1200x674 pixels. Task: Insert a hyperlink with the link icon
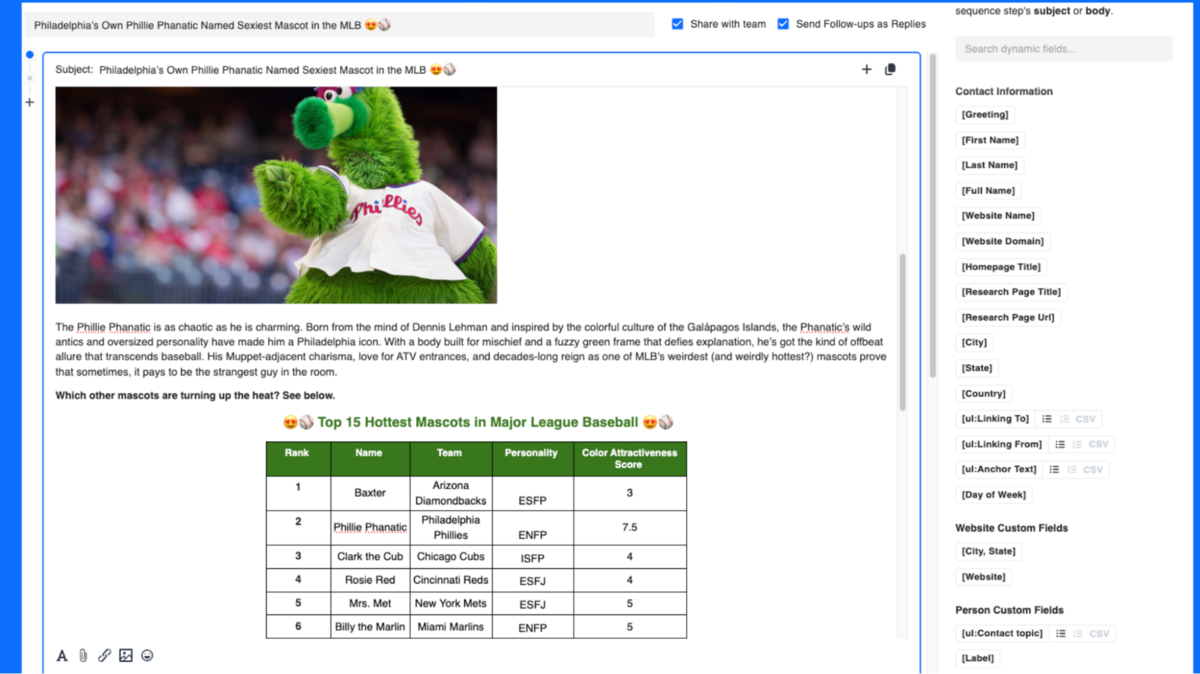(x=104, y=656)
